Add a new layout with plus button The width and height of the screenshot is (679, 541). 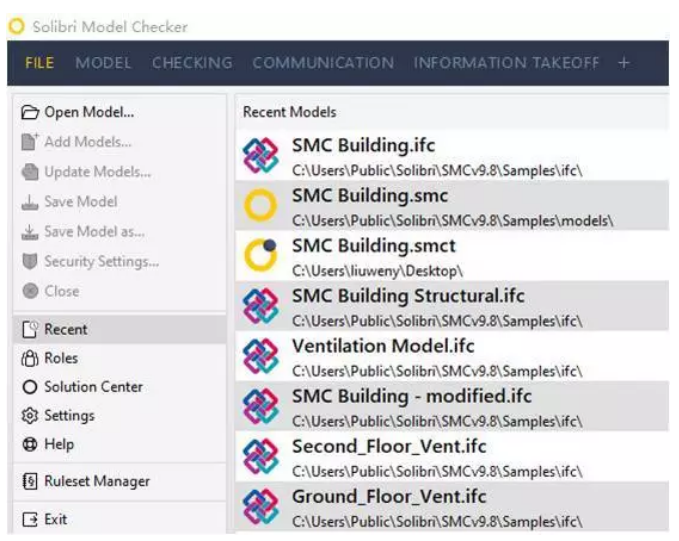624,63
